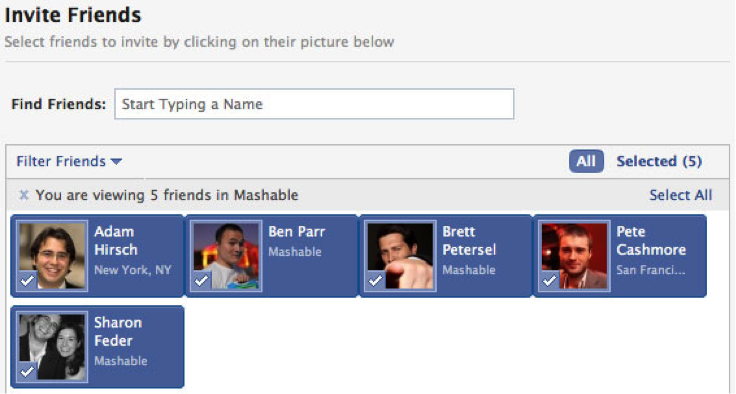
Task: Focus the Find Friends name field
Action: tap(314, 104)
